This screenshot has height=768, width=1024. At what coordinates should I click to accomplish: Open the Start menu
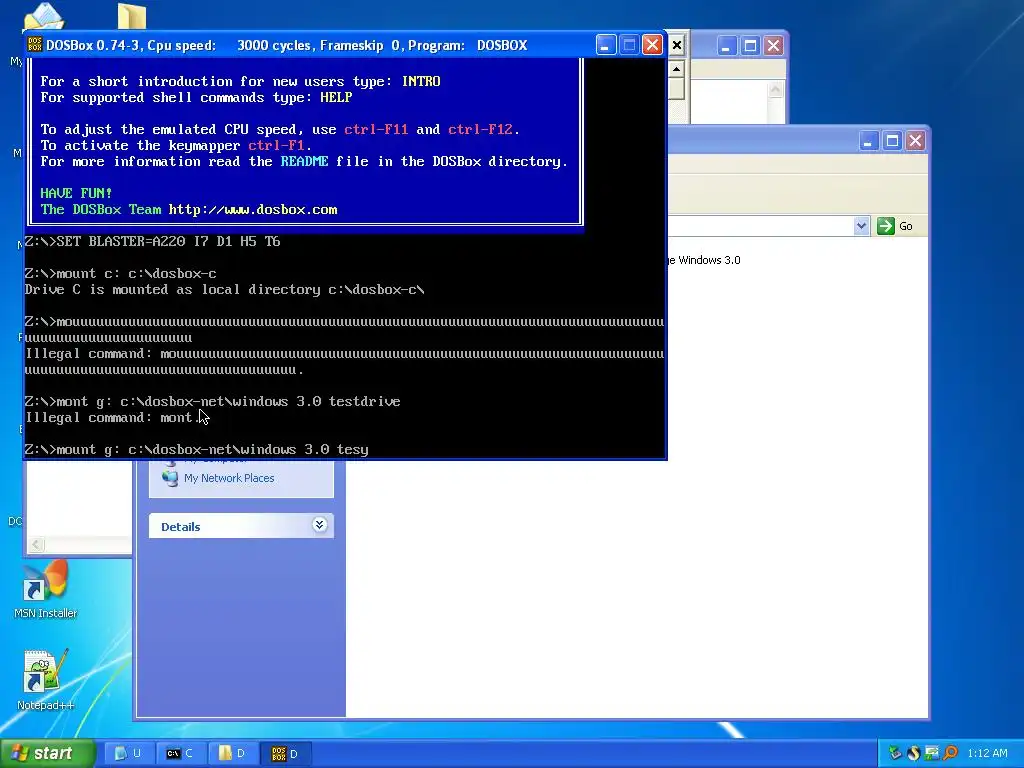tap(48, 753)
